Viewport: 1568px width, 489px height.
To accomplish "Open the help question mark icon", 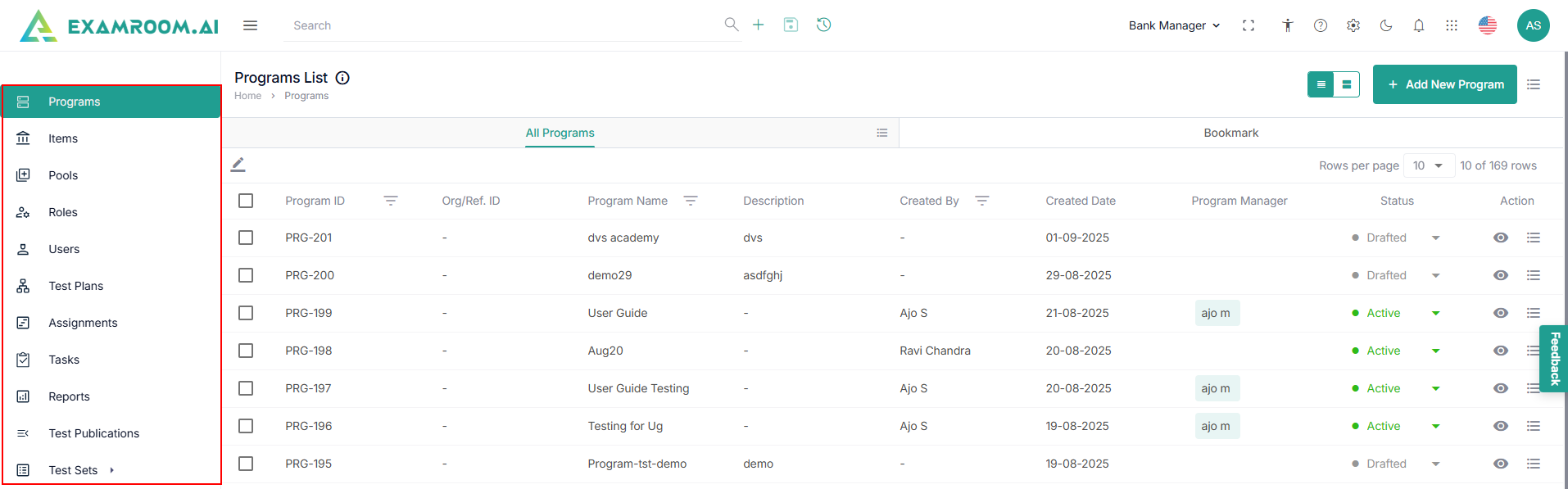I will click(x=1321, y=25).
